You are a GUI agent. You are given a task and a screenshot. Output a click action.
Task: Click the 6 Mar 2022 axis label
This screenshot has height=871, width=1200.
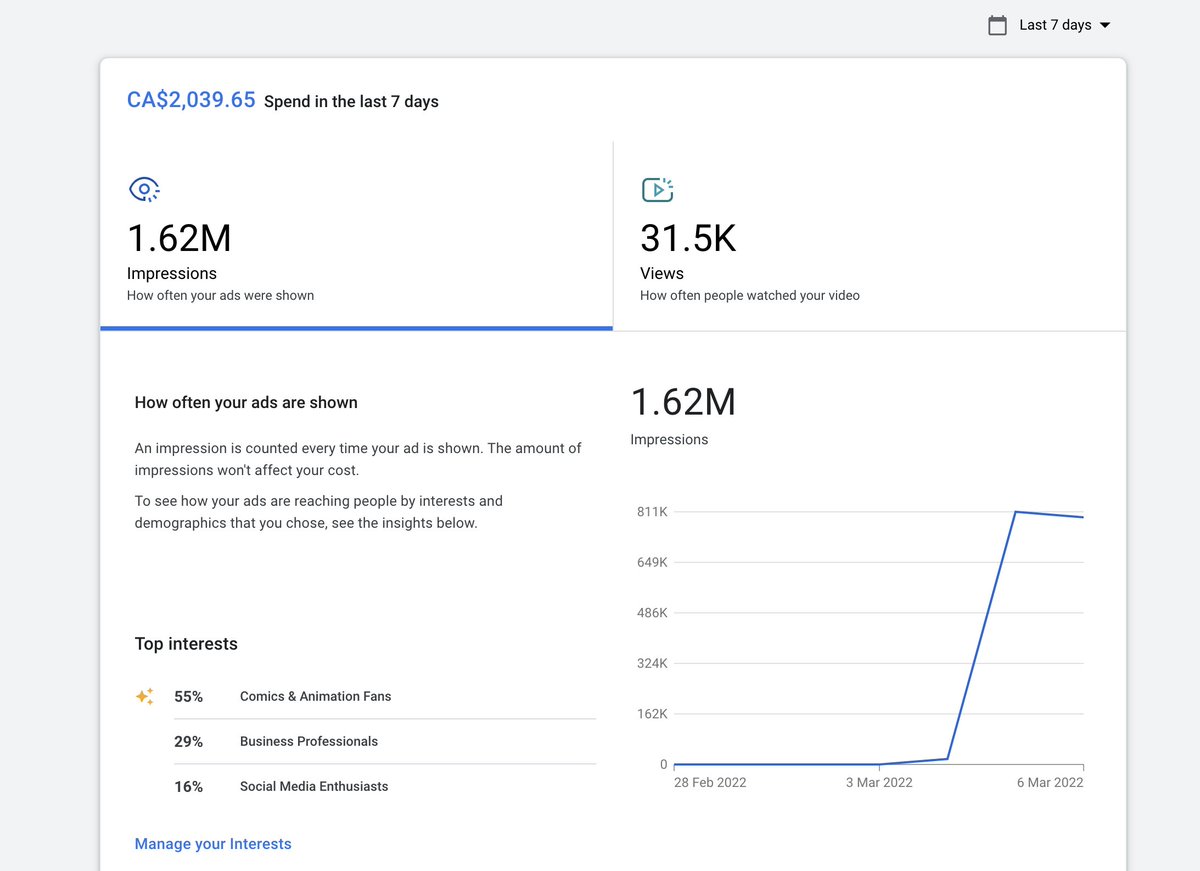coord(1050,782)
